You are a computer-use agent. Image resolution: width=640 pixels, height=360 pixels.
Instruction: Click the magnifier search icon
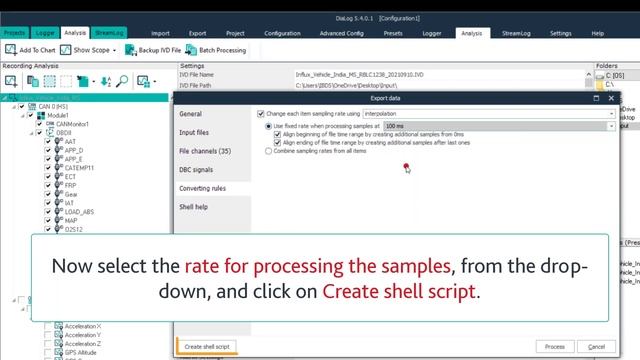point(122,81)
